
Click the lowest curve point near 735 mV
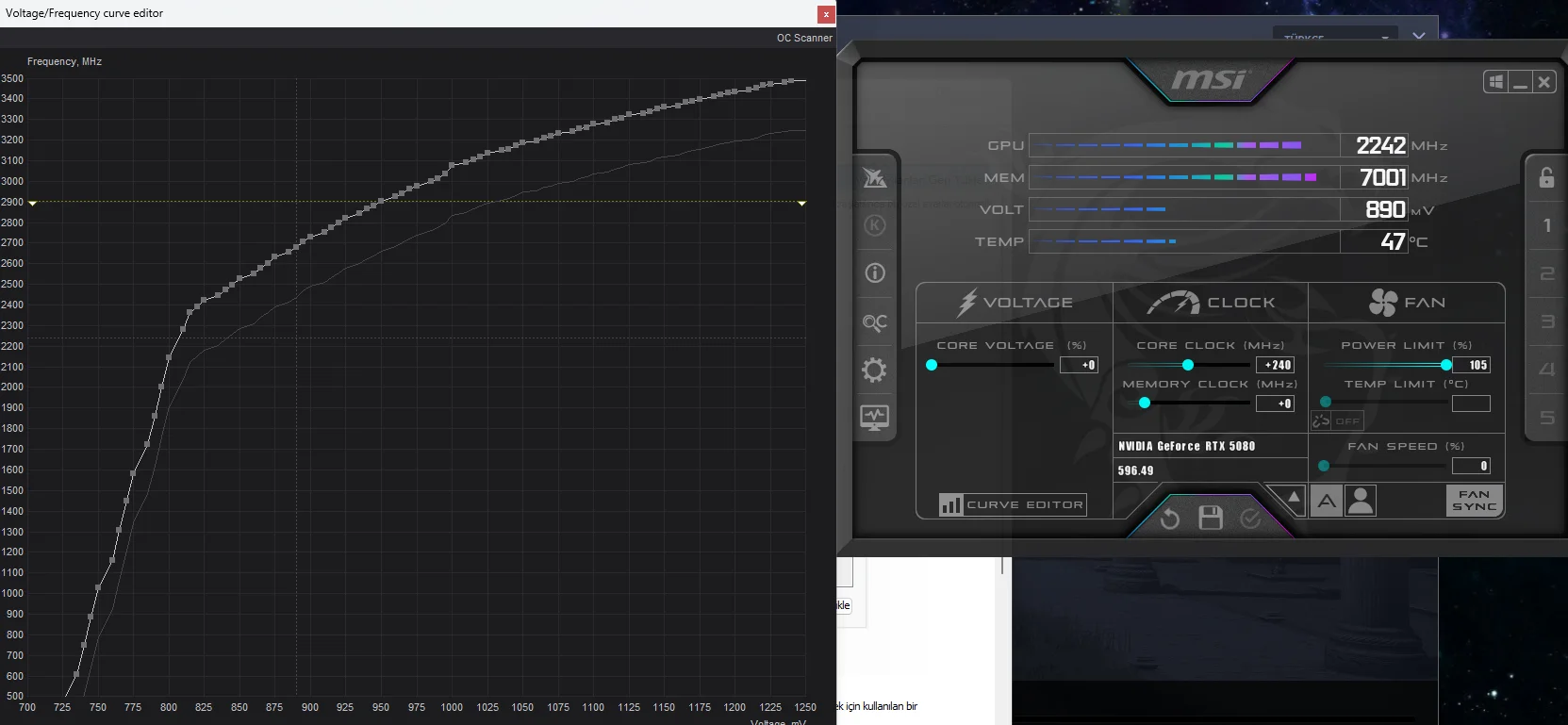click(x=76, y=674)
